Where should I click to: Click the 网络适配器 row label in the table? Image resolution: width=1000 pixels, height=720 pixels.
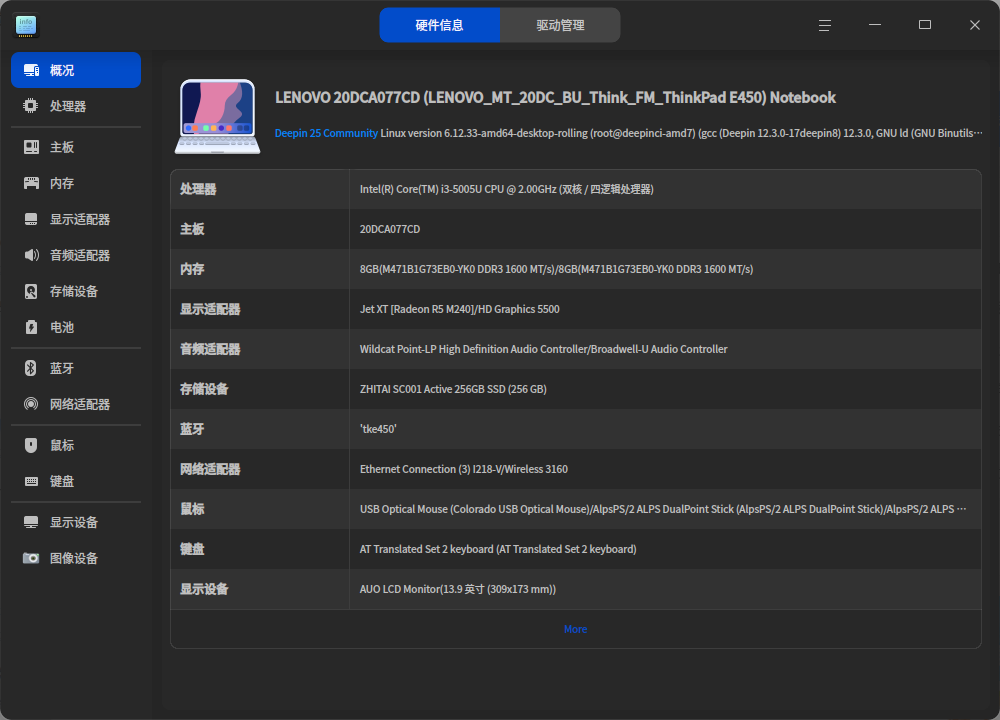pos(210,469)
